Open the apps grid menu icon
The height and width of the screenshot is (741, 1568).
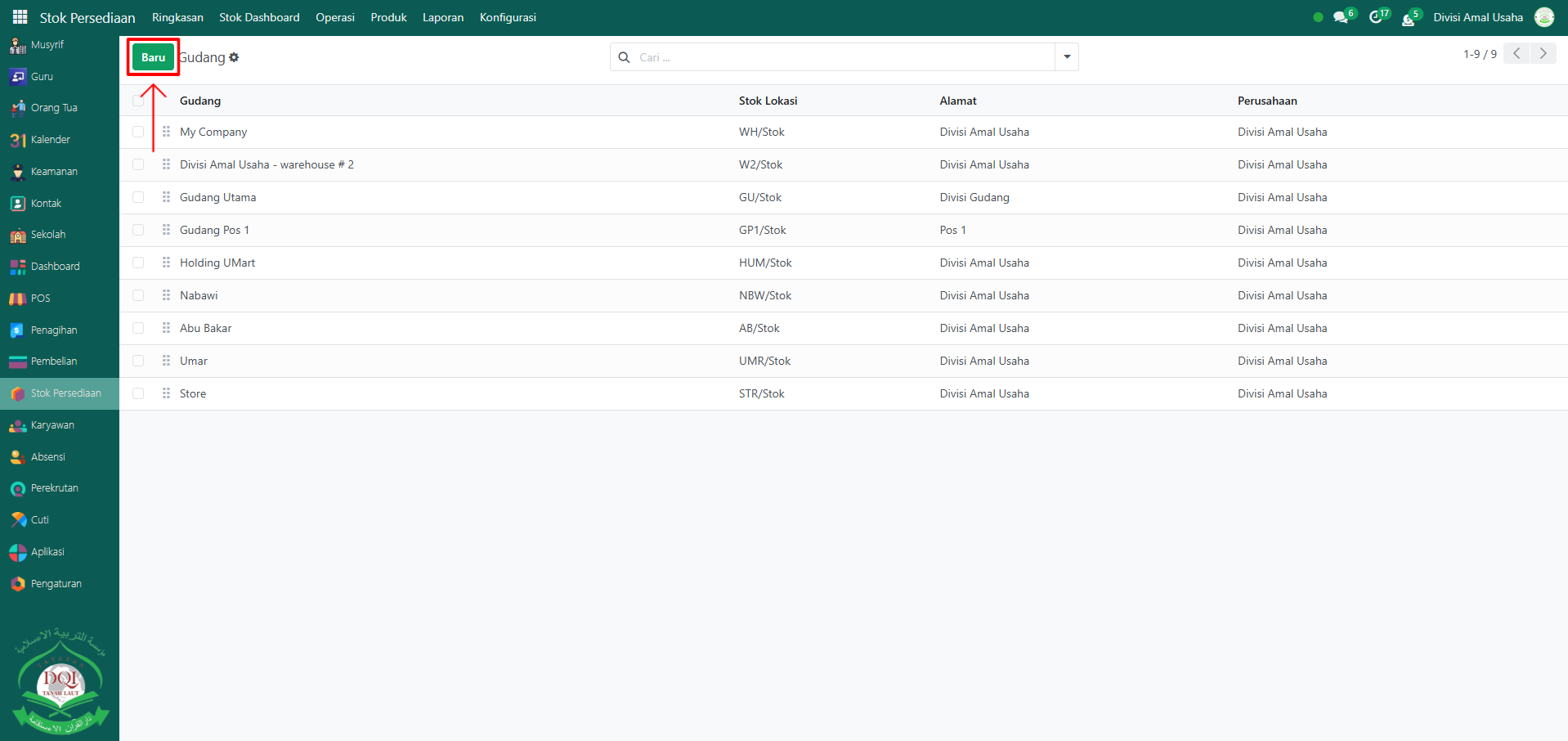pos(20,17)
